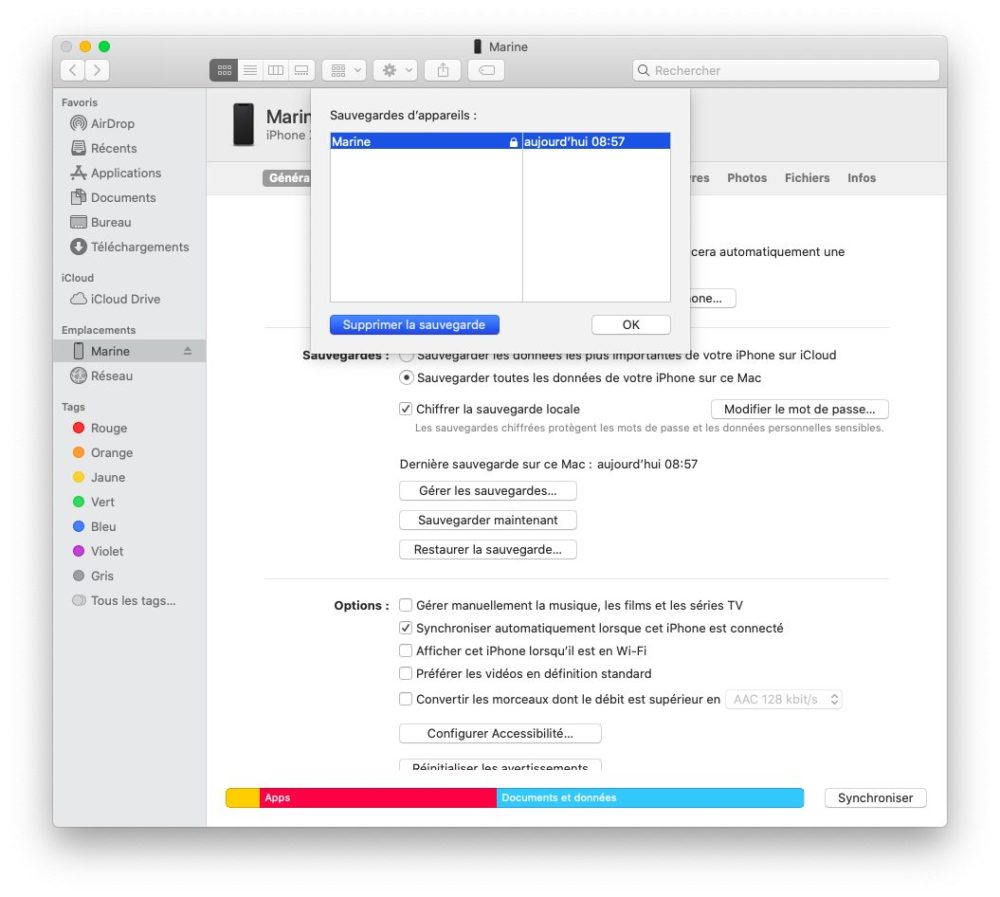This screenshot has width=1000, height=897.
Task: Confirm the dialog with OK
Action: click(x=631, y=325)
